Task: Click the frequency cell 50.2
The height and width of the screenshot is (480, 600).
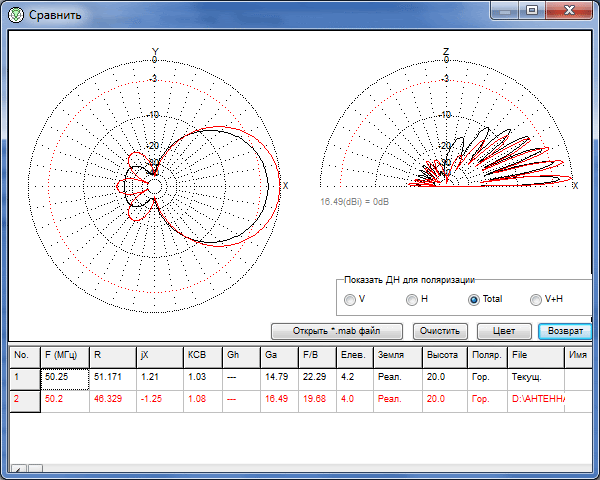Action: [x=65, y=401]
